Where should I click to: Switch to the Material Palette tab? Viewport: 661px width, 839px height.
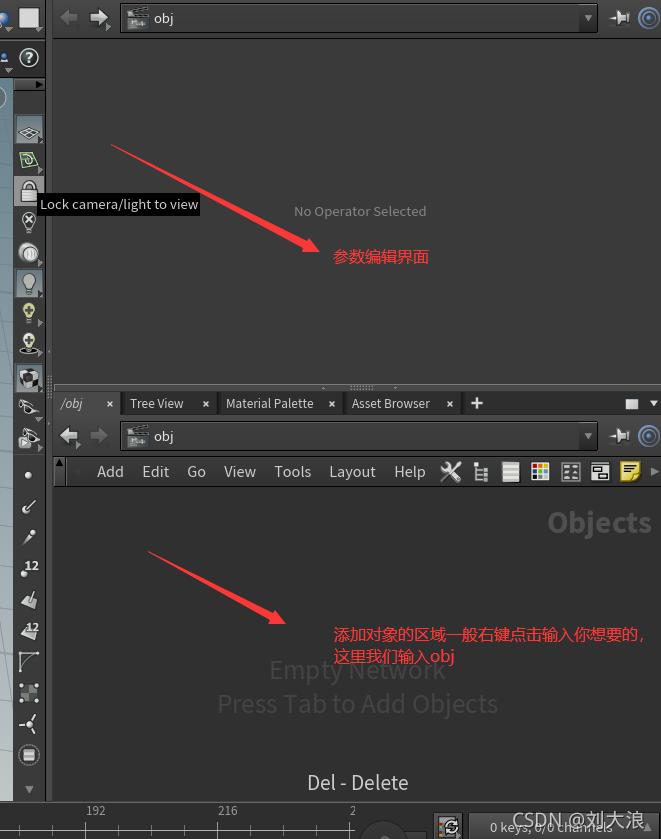[x=269, y=403]
